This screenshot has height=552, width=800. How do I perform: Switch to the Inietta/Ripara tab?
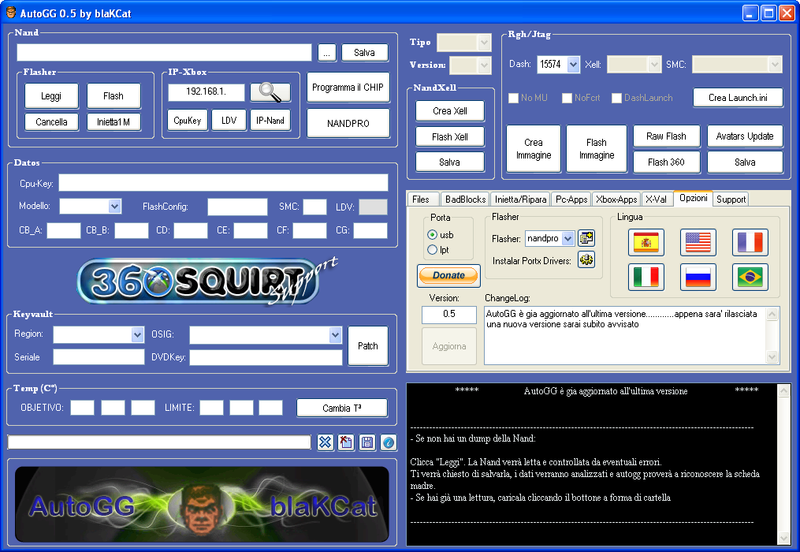coord(520,199)
